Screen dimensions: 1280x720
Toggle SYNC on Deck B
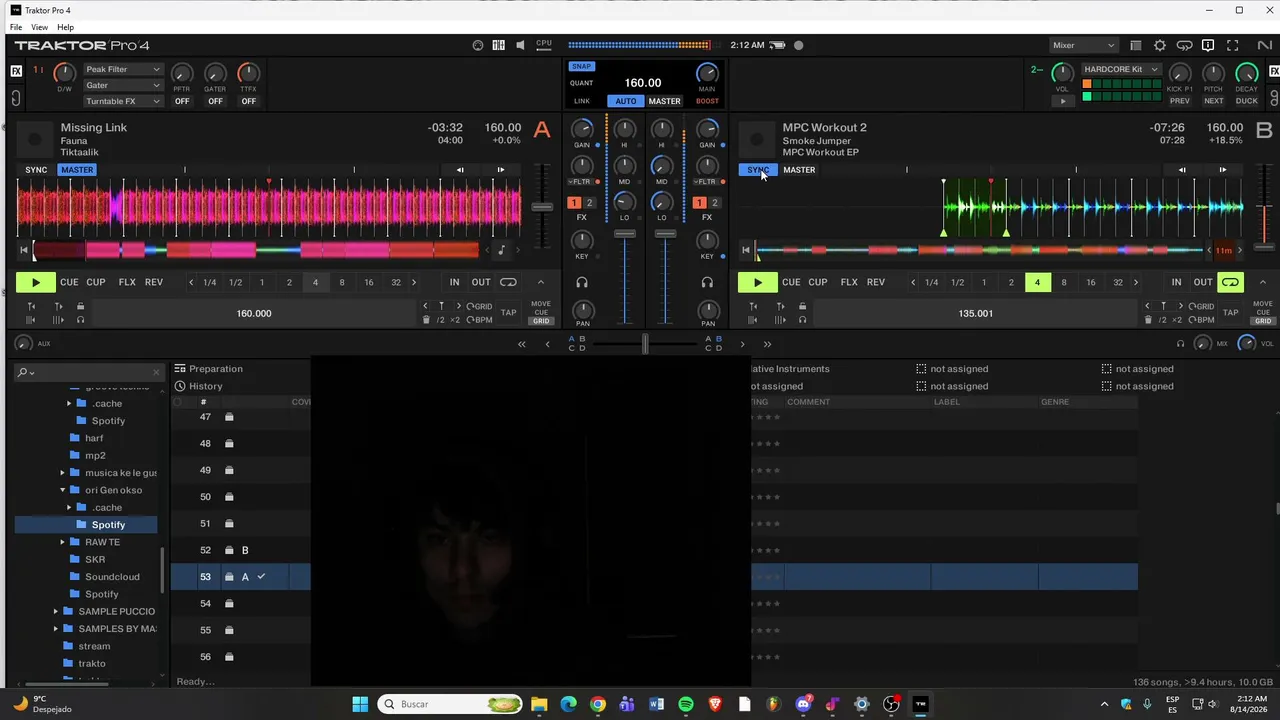point(757,170)
